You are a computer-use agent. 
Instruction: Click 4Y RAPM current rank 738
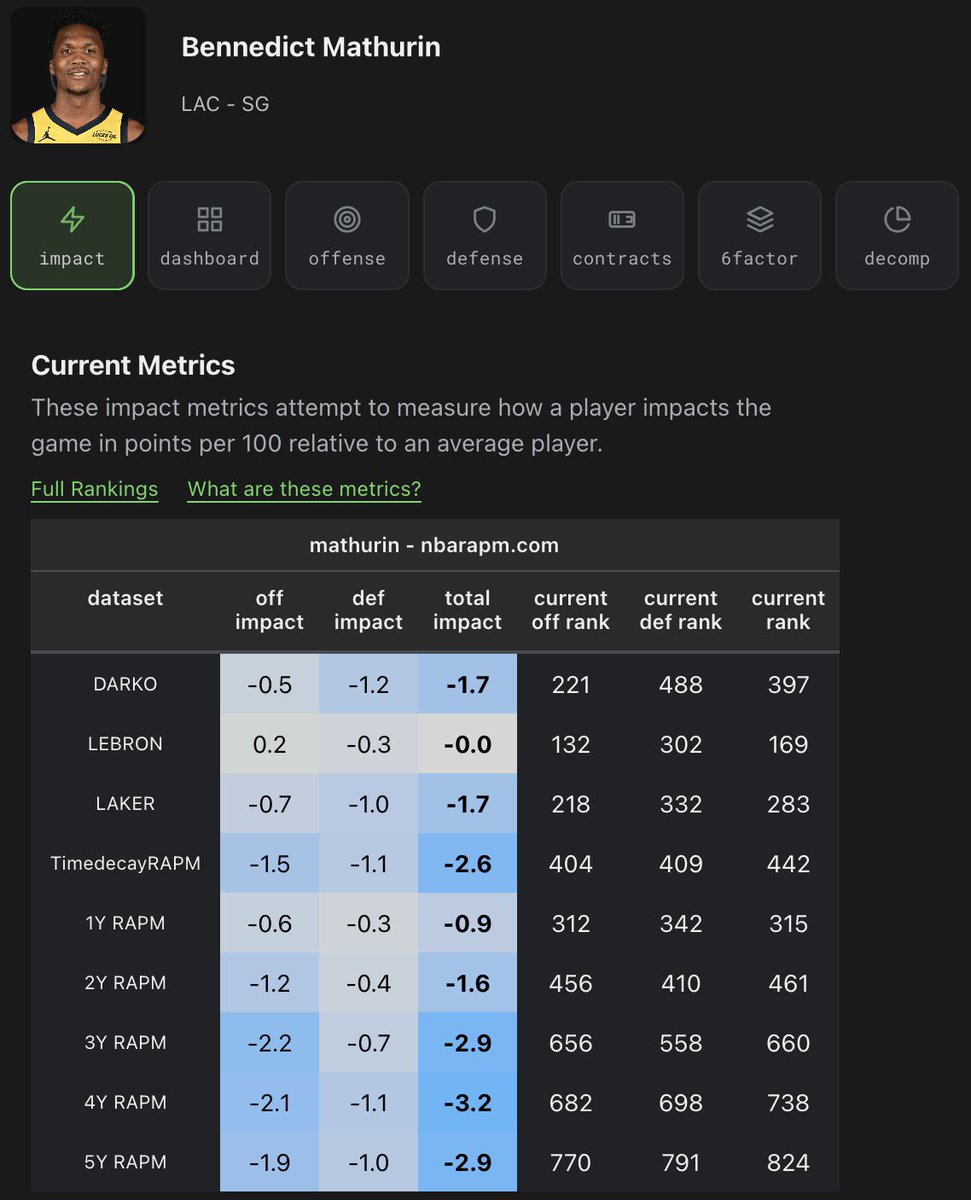pos(788,1102)
